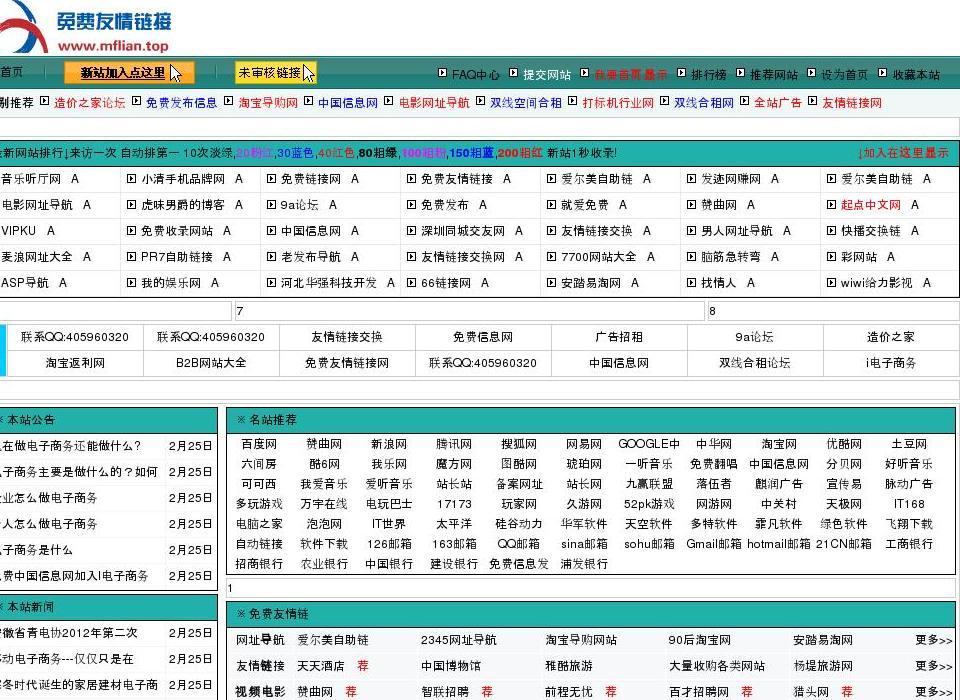The image size is (960, 700).
Task: Choose 收藏本站 in the top navigation
Action: point(916,75)
